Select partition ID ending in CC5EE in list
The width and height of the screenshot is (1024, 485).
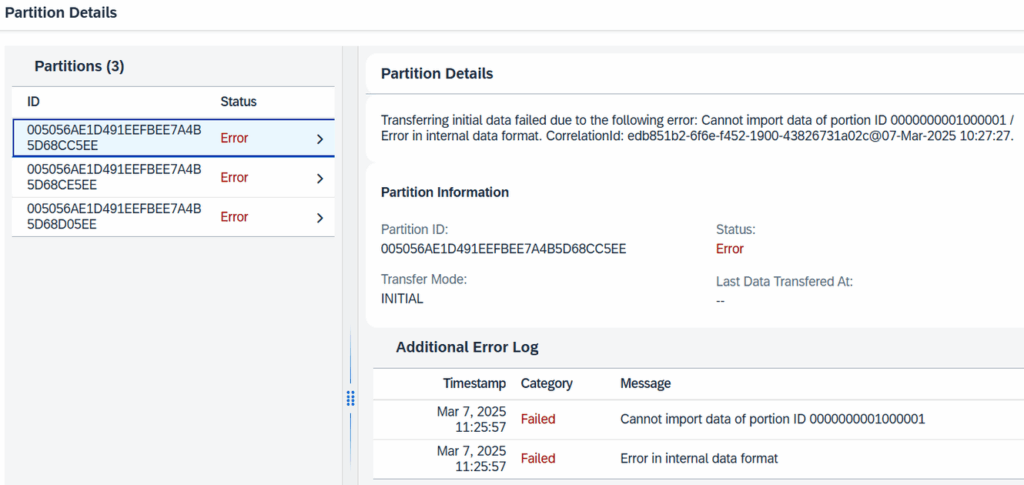(114, 138)
